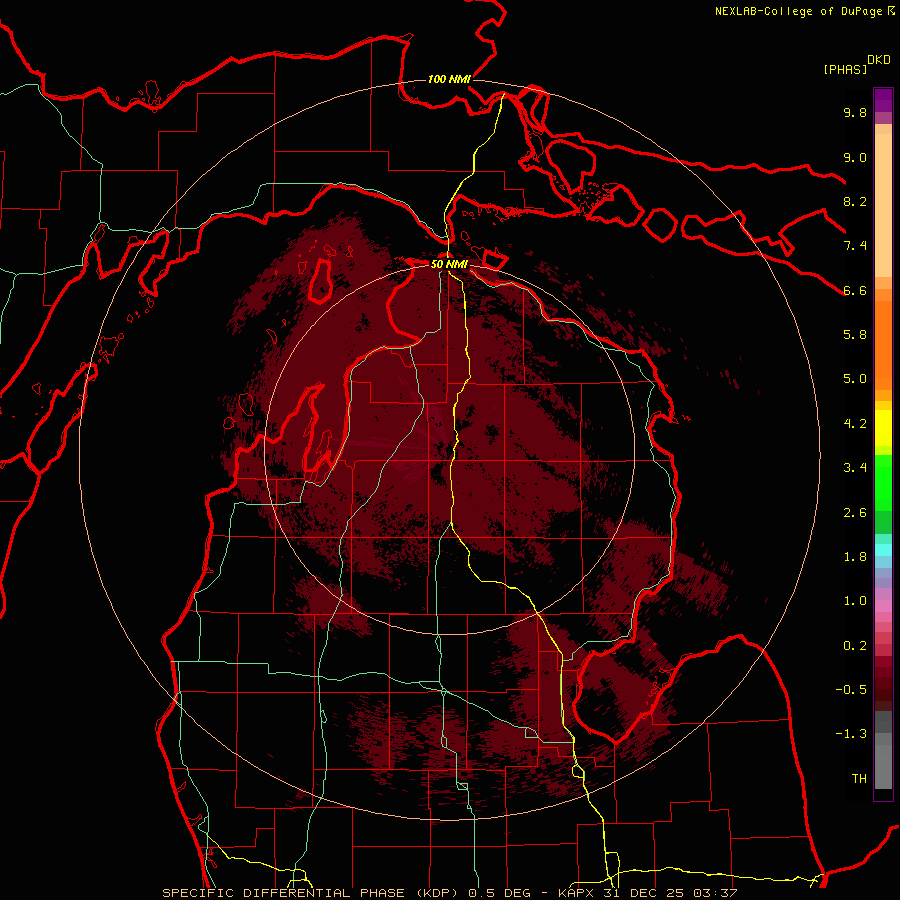Select the 9.0 value on the scale
Image resolution: width=900 pixels, height=900 pixels.
855,157
